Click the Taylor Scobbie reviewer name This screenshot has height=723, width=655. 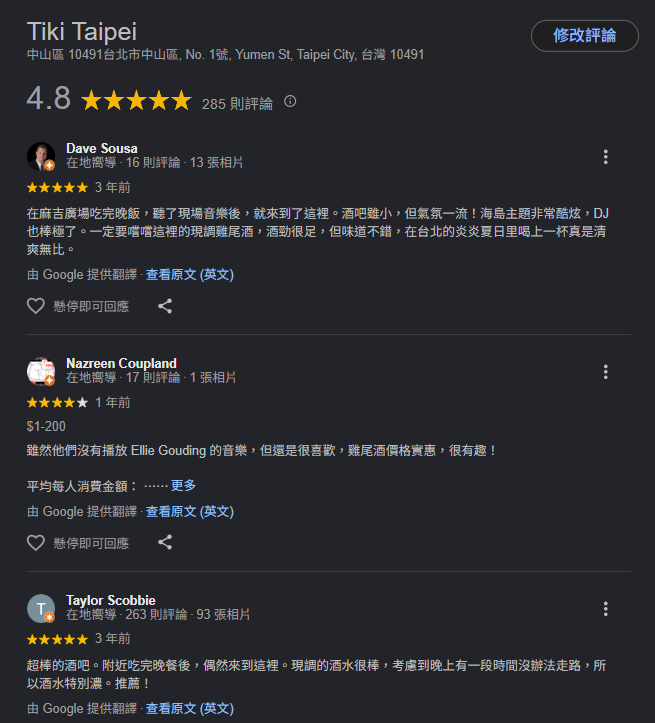tap(111, 600)
